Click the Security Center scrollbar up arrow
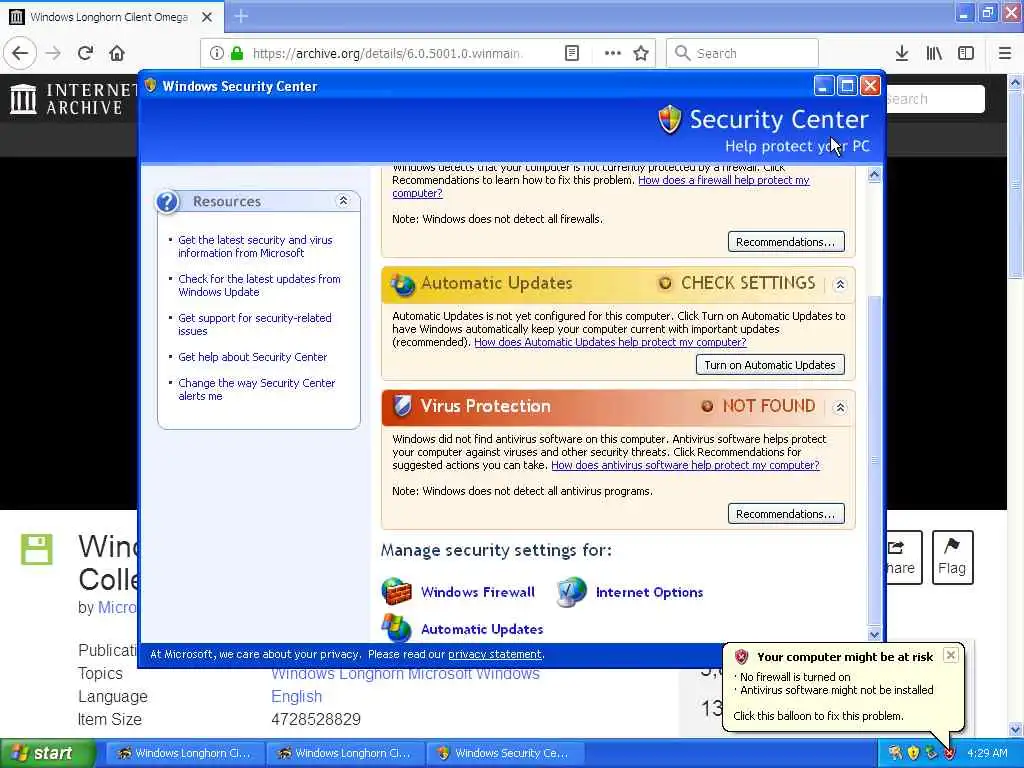The width and height of the screenshot is (1024, 768). [x=874, y=174]
